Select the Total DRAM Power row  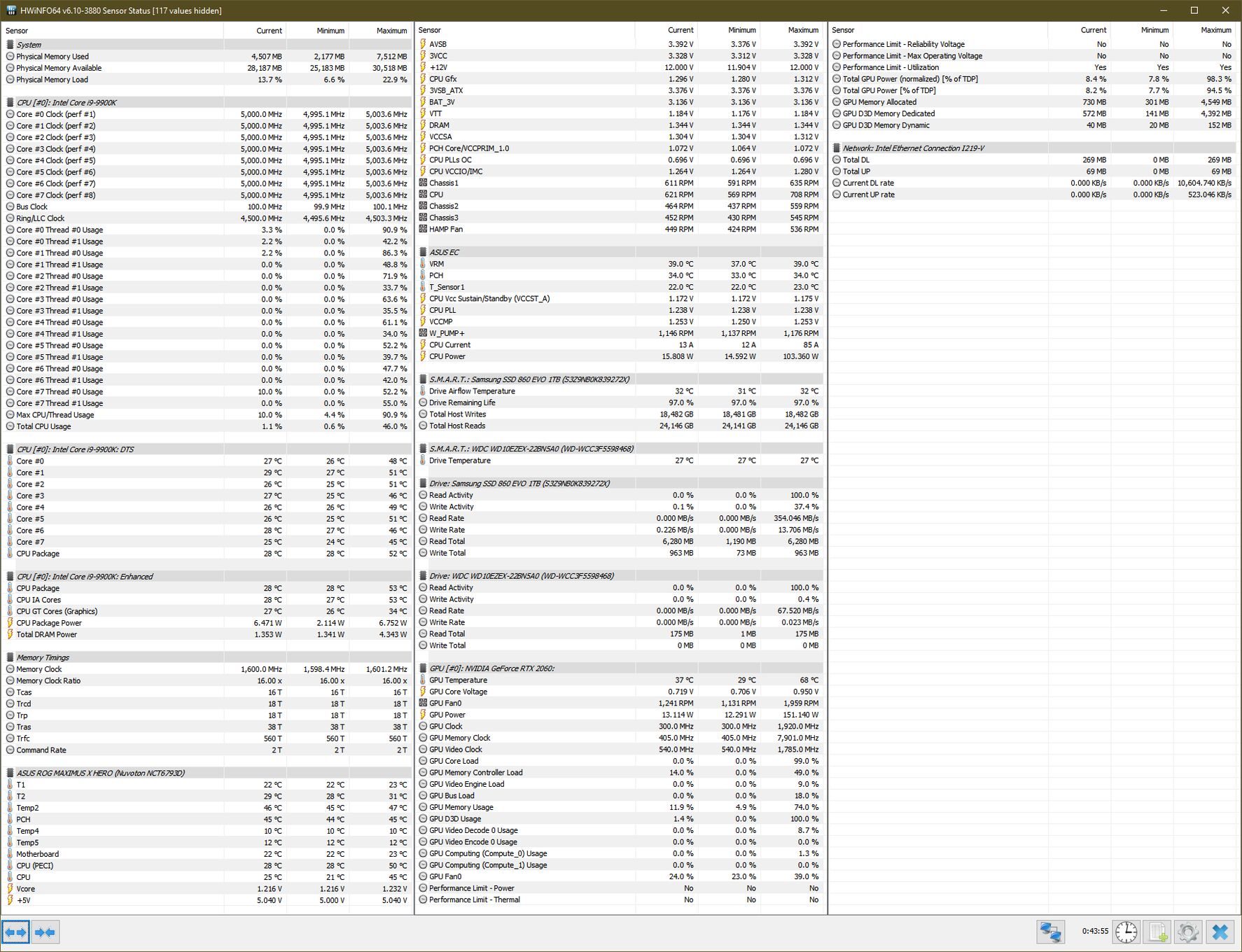[207, 634]
